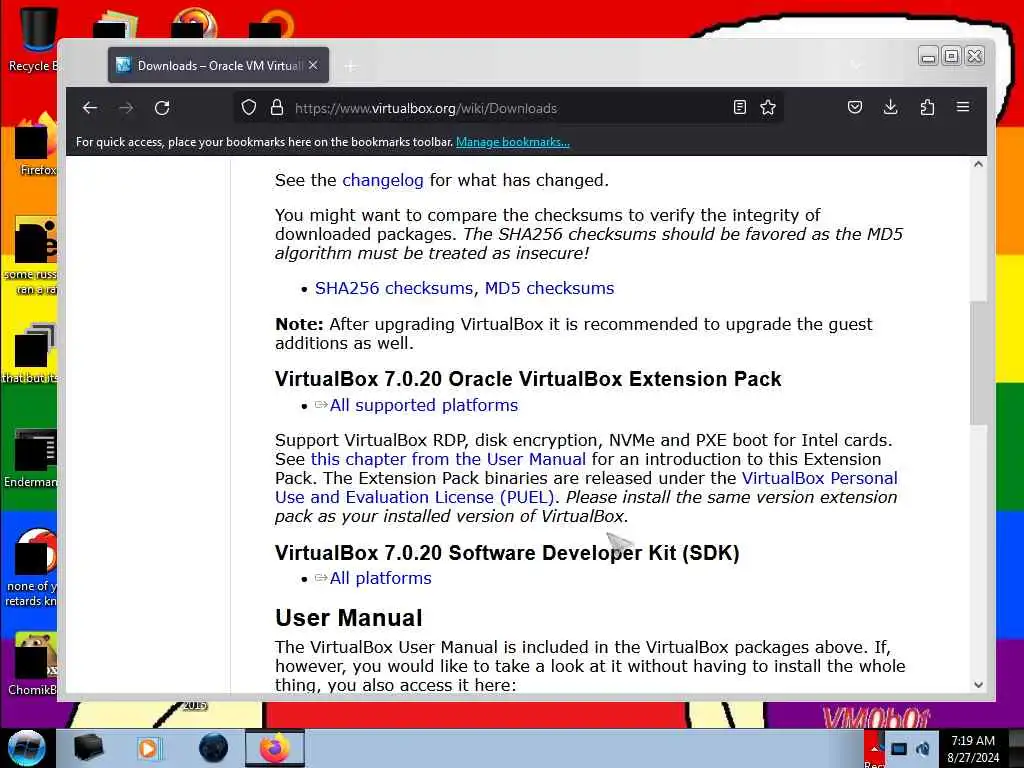Open the Windows Start menu orb

[x=27, y=748]
